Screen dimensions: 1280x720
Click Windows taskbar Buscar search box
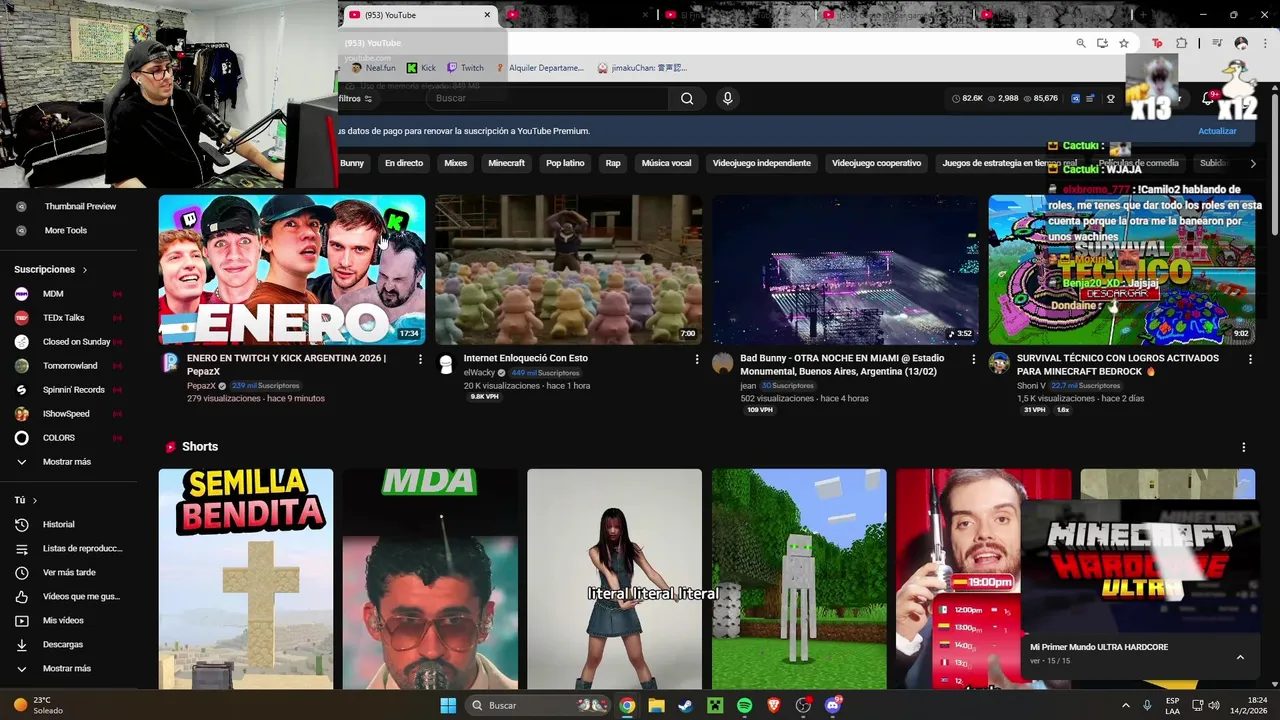[538, 705]
